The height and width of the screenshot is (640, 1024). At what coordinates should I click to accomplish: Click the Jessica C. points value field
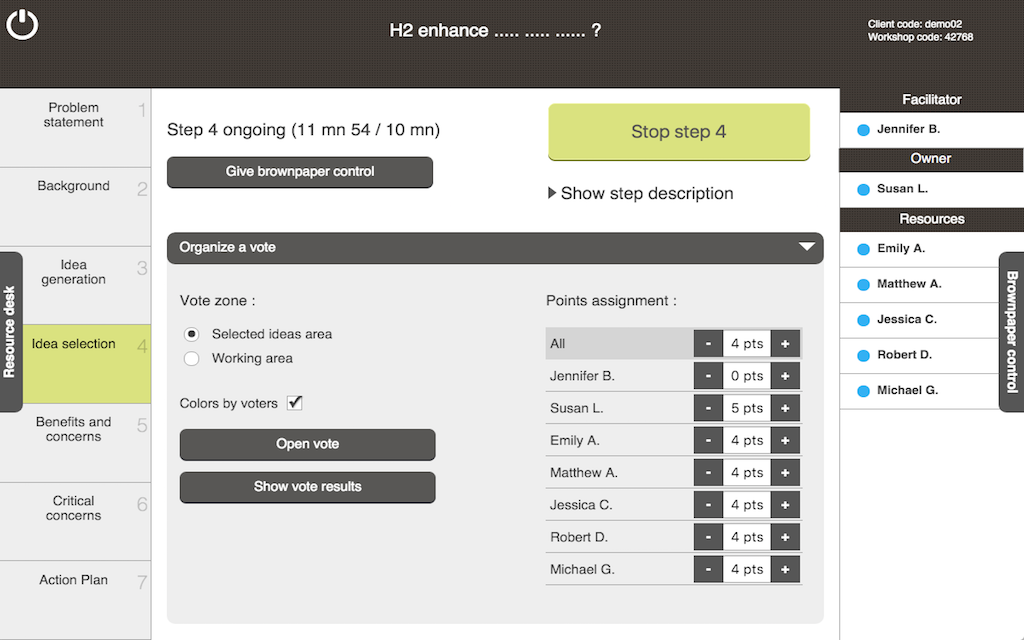coord(746,505)
